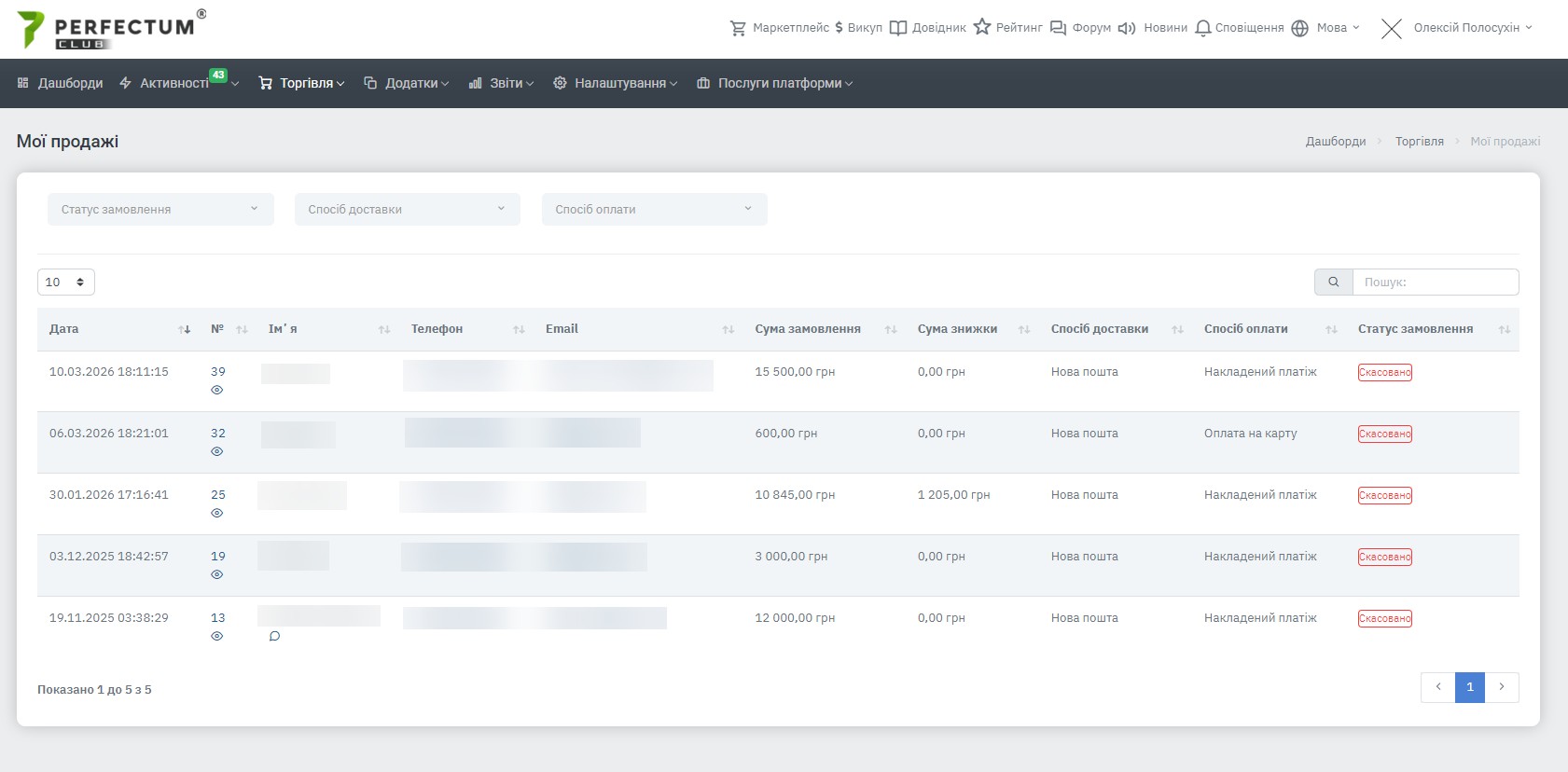1568x772 pixels.
Task: Open the Спосіб доставки filter dropdown
Action: click(407, 210)
